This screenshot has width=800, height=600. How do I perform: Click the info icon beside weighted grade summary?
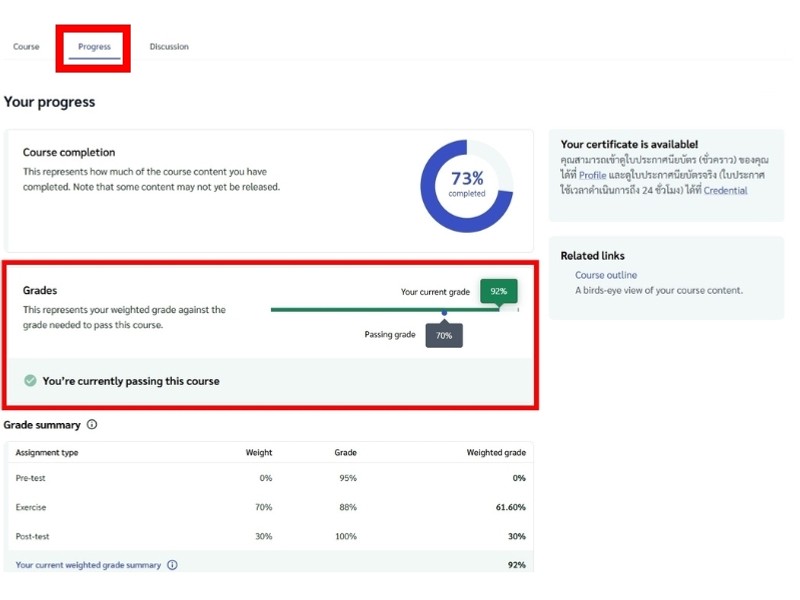click(172, 565)
